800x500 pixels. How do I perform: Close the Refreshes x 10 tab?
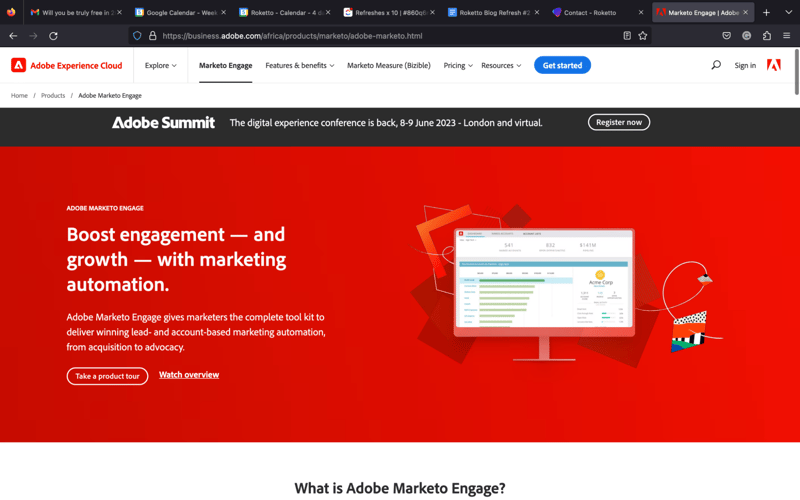(x=433, y=12)
